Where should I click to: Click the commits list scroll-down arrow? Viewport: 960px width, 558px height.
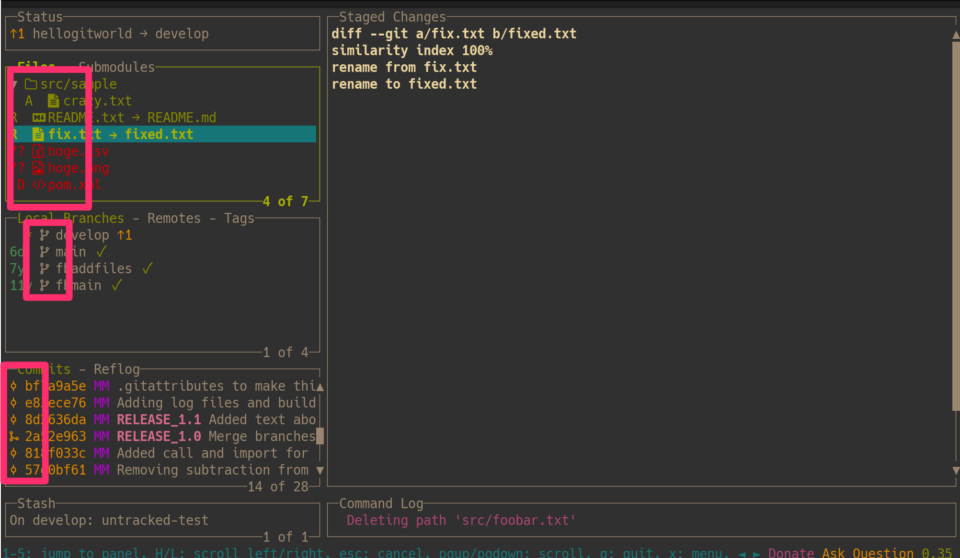320,470
